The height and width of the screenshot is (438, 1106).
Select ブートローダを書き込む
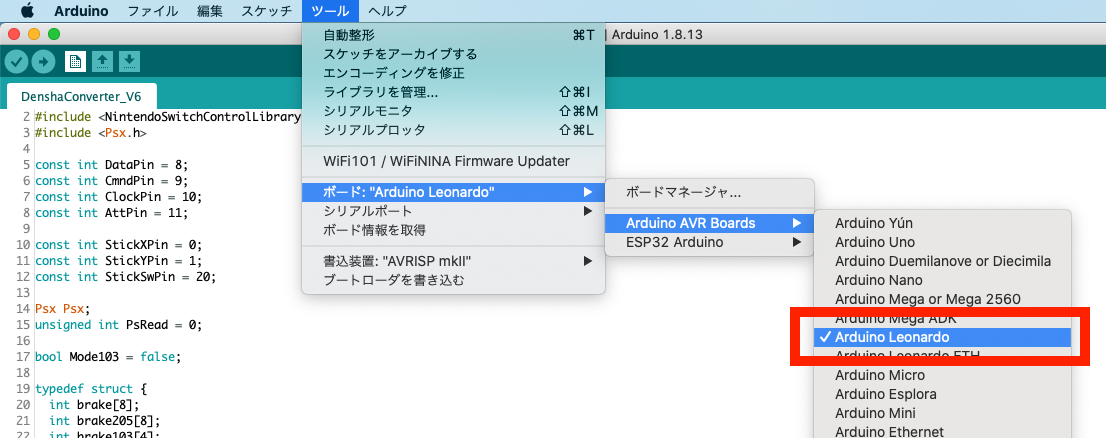tap(453, 280)
